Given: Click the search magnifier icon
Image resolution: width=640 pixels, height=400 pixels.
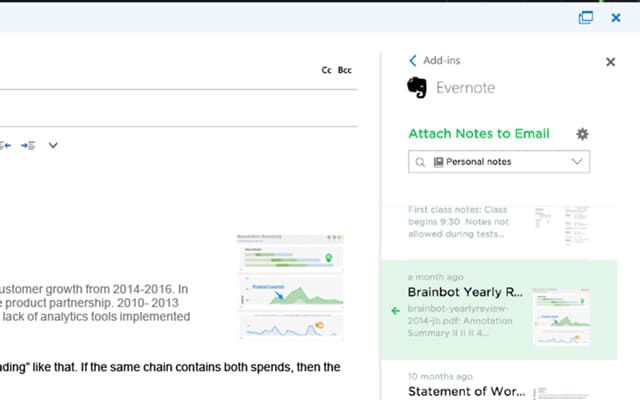Looking at the screenshot, I should coord(420,162).
